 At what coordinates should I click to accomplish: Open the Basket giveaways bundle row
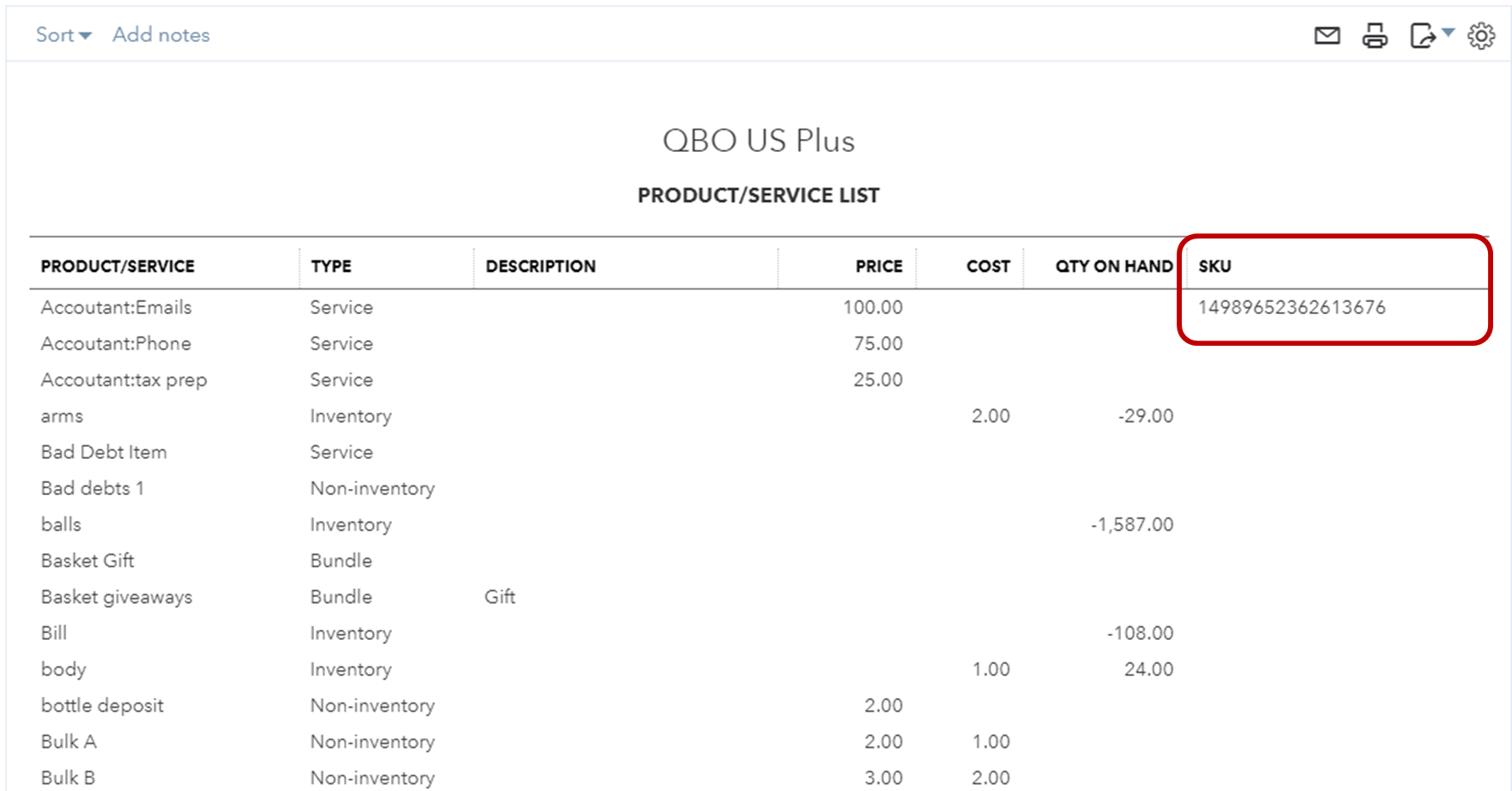tap(117, 597)
